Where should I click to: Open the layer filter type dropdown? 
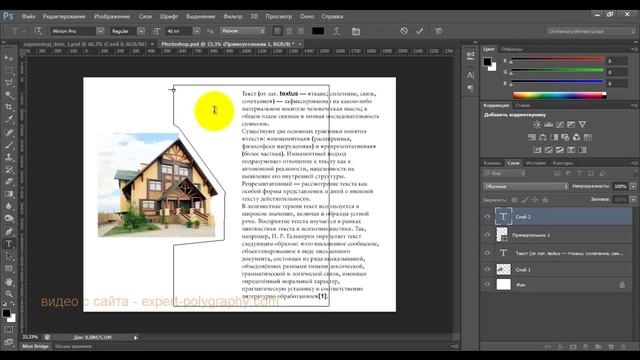505,173
